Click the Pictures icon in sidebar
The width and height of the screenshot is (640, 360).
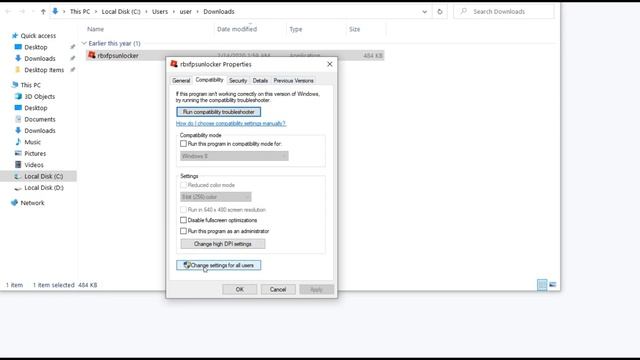(x=18, y=153)
